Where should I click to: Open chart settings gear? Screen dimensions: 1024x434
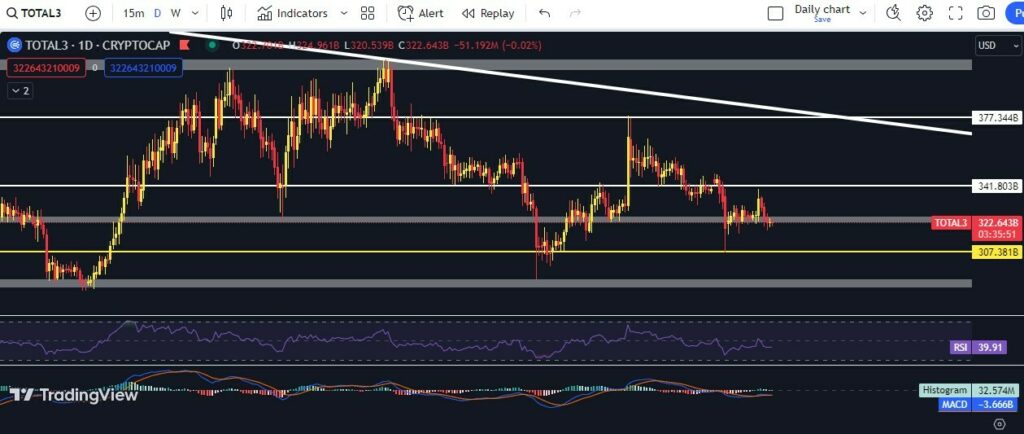coord(924,13)
